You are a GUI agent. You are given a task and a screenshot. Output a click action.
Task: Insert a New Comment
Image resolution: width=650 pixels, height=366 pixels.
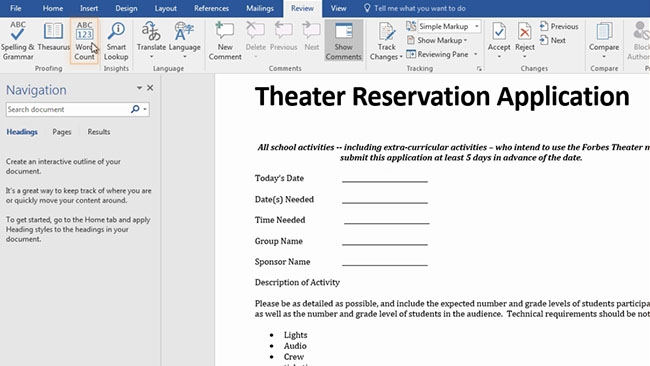click(x=225, y=41)
